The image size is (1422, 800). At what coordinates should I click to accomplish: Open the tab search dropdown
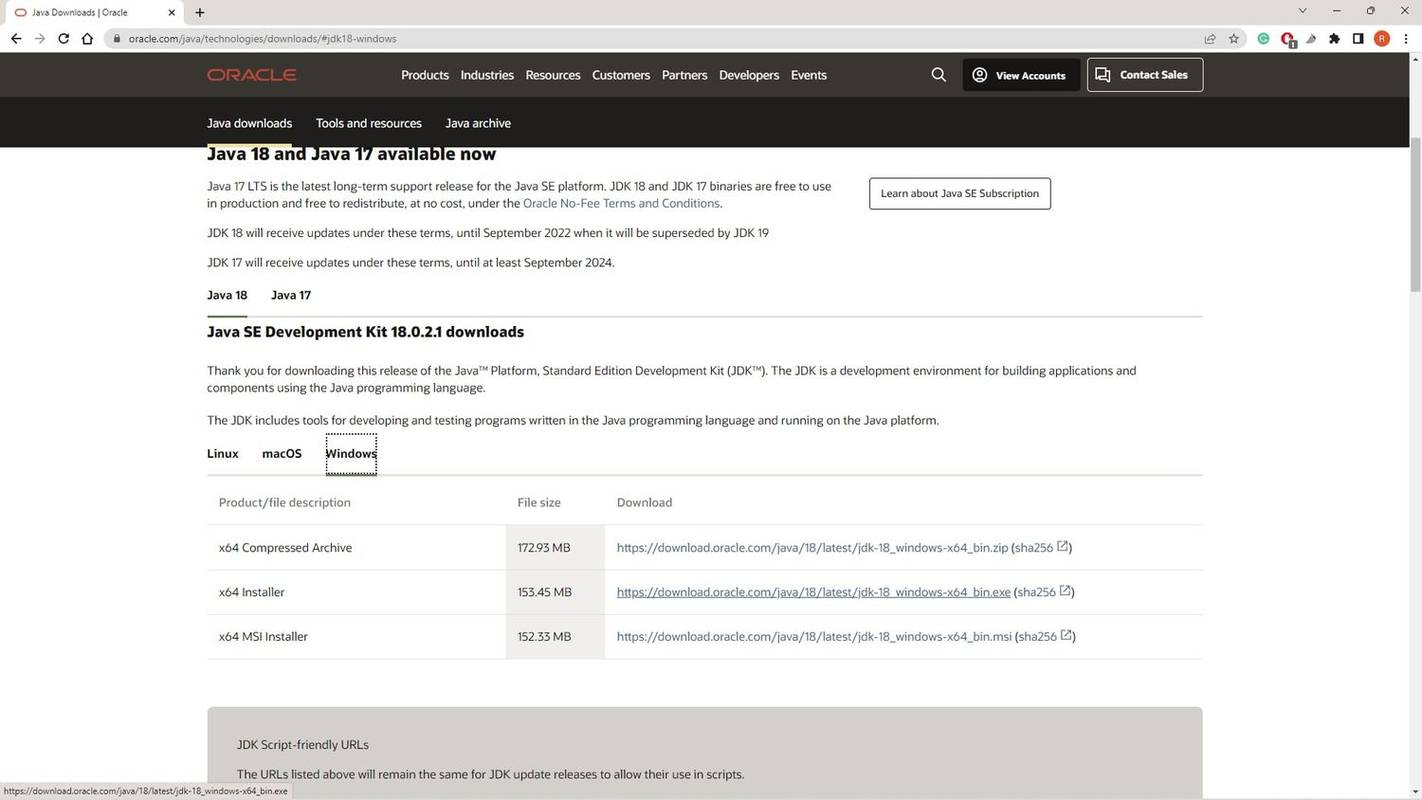1302,11
